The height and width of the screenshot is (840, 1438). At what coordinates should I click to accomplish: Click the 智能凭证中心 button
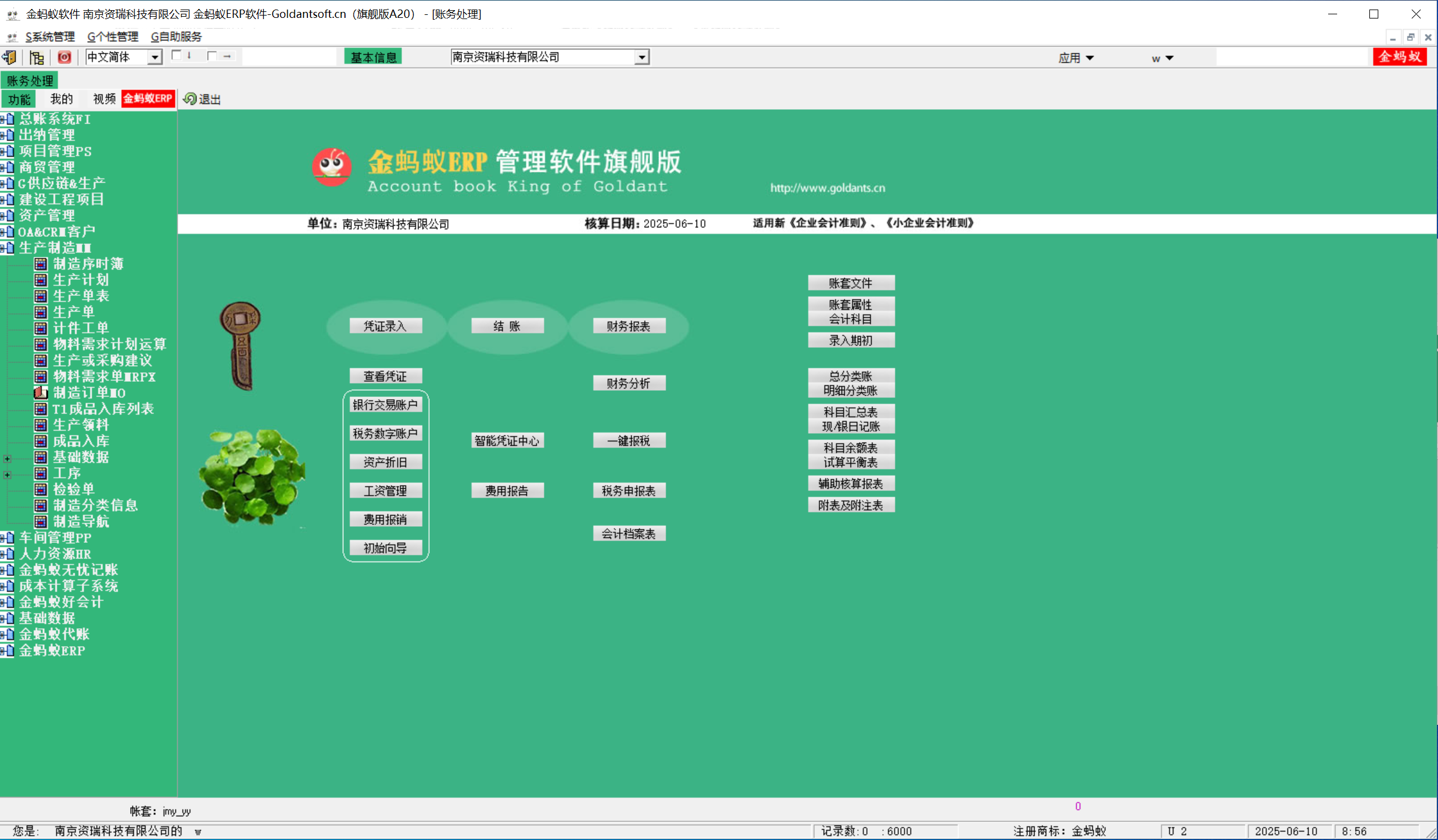[507, 440]
